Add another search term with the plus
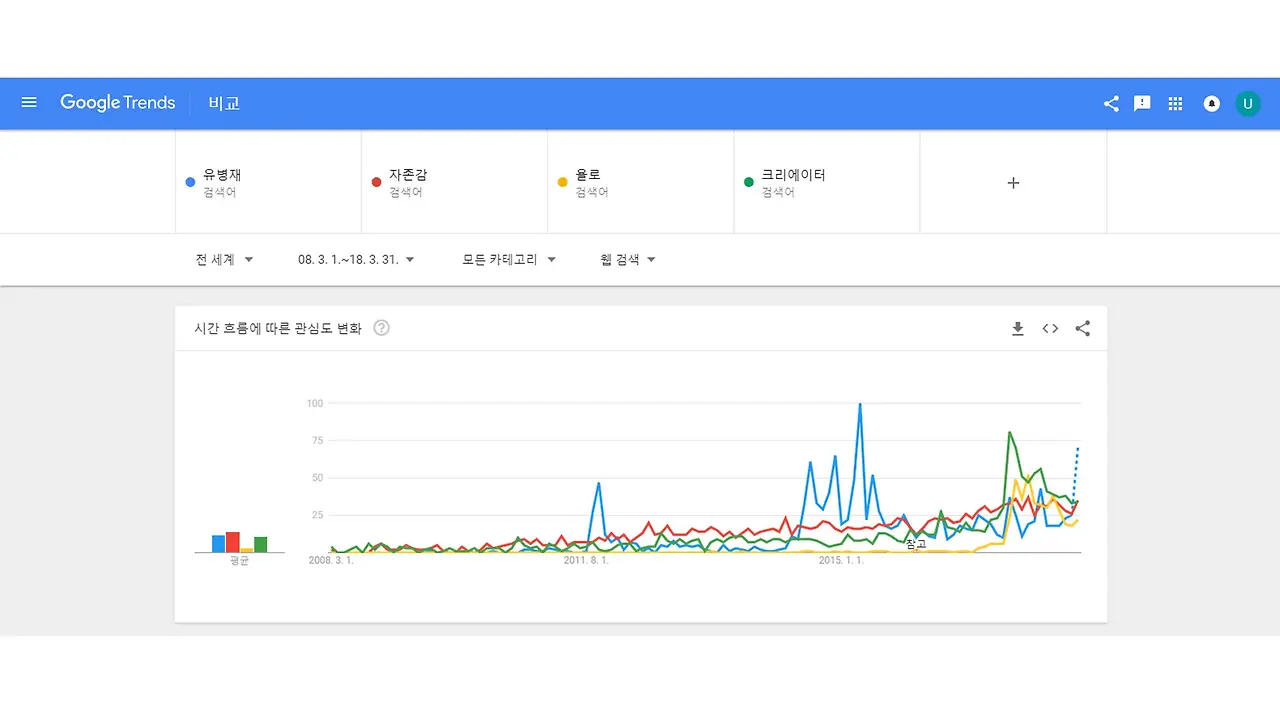This screenshot has width=1280, height=719. click(x=1013, y=183)
